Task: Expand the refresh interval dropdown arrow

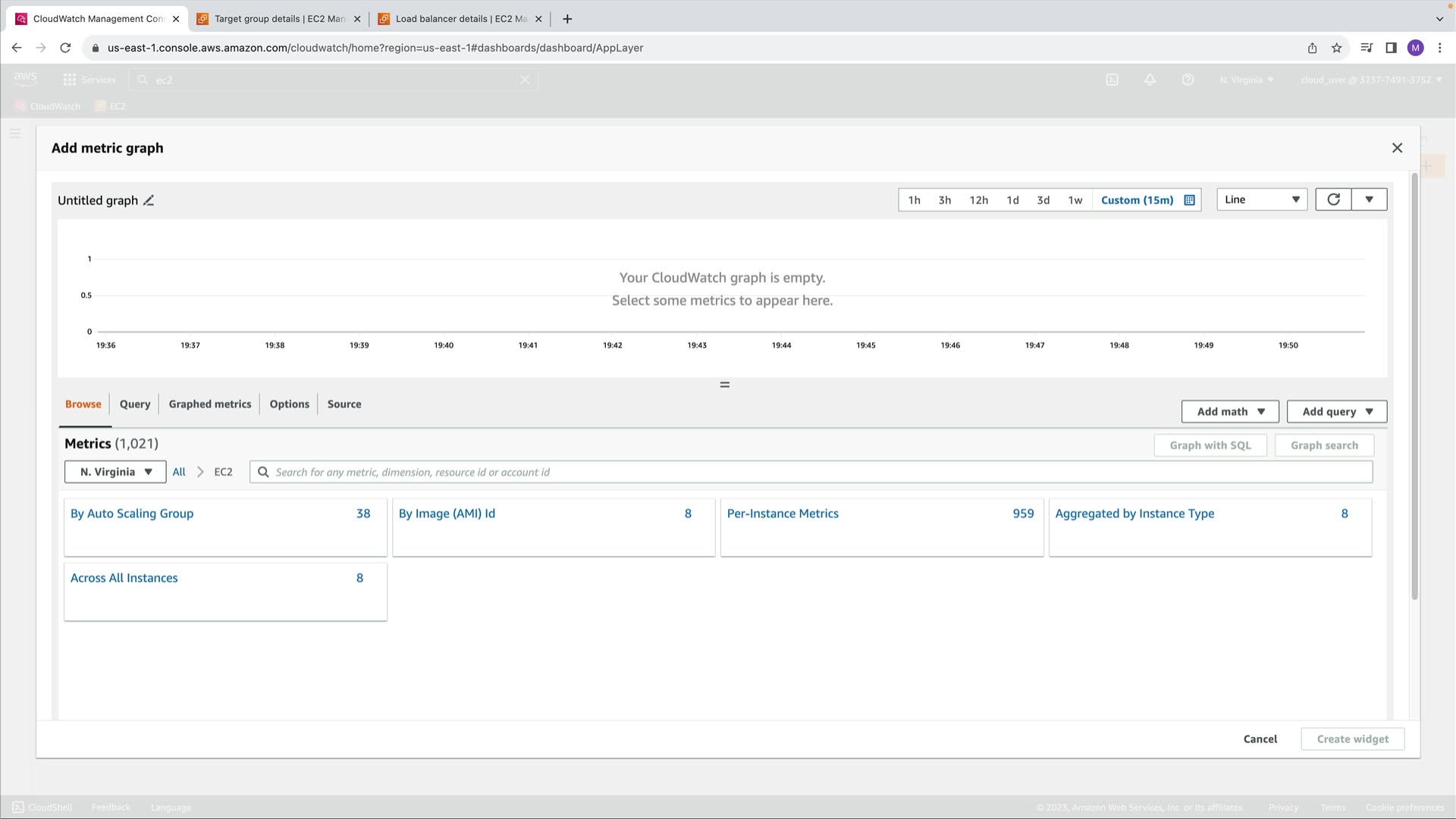Action: pos(1369,199)
